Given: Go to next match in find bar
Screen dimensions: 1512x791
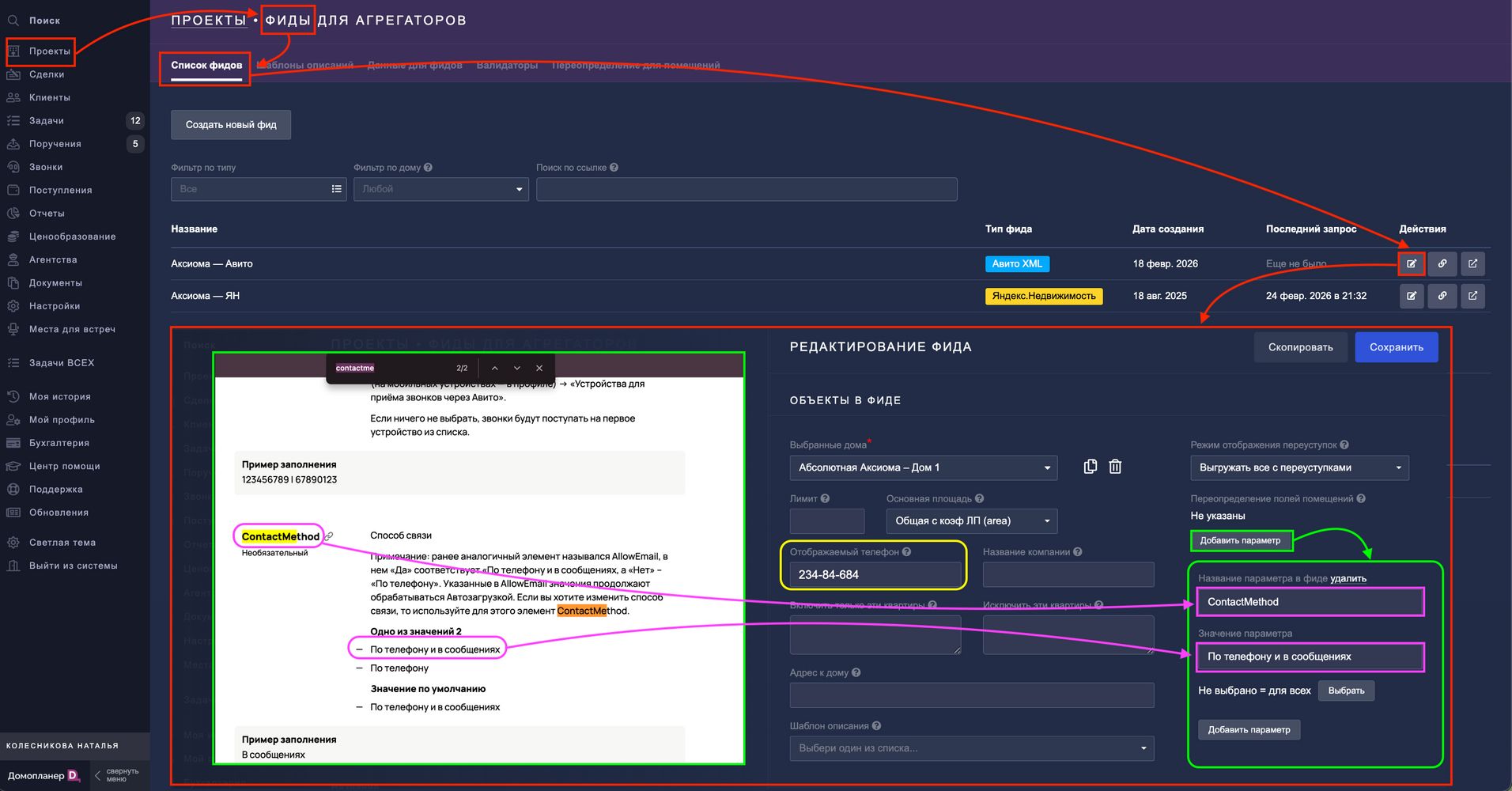Looking at the screenshot, I should pyautogui.click(x=517, y=368).
